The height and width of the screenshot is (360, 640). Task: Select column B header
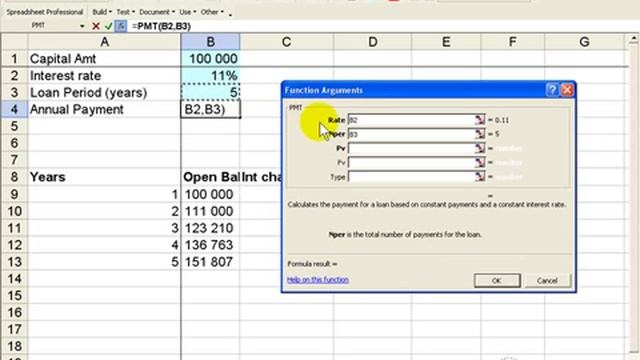[211, 42]
